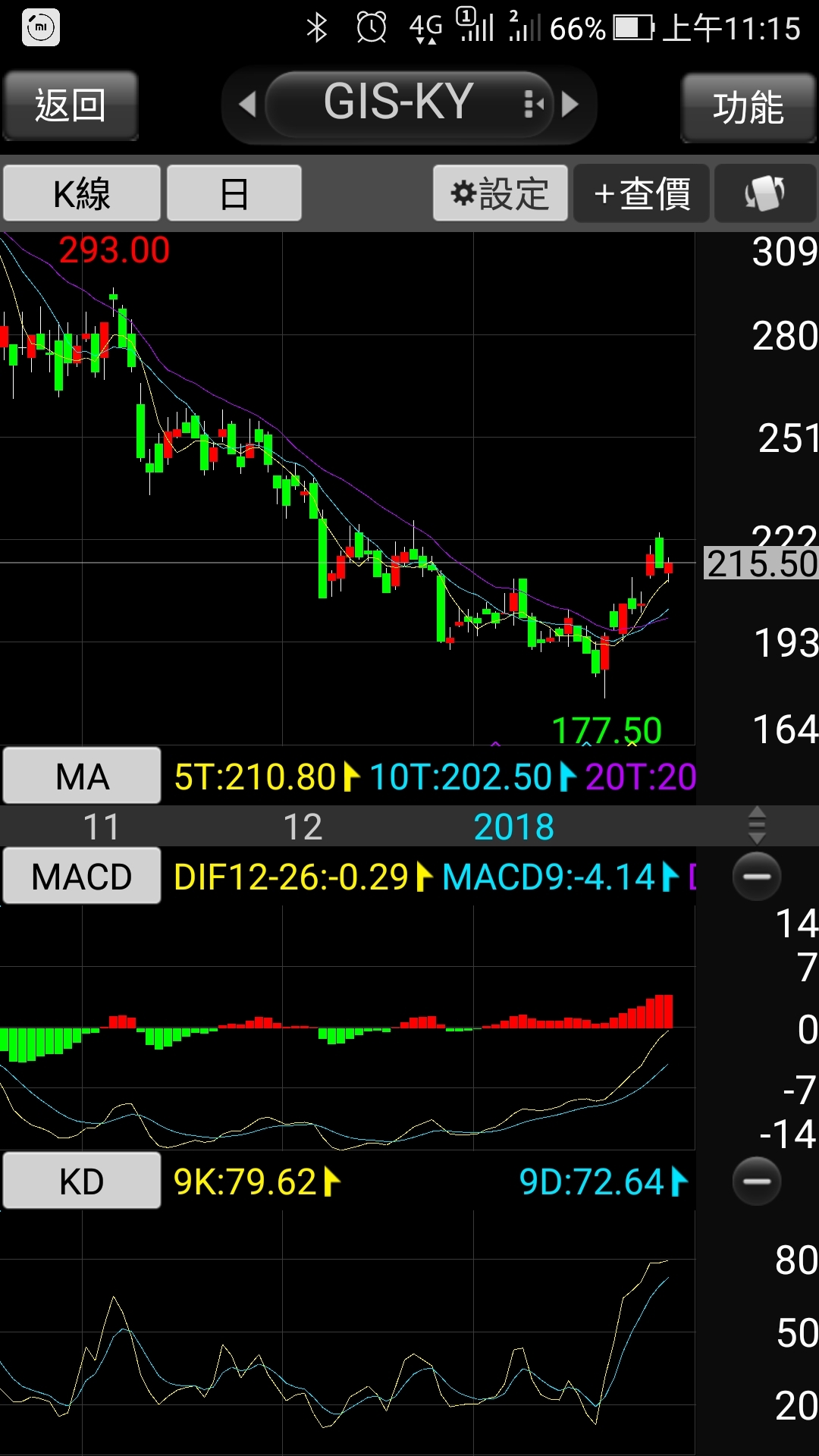Rotate chart with the rotate screen icon

(x=765, y=193)
